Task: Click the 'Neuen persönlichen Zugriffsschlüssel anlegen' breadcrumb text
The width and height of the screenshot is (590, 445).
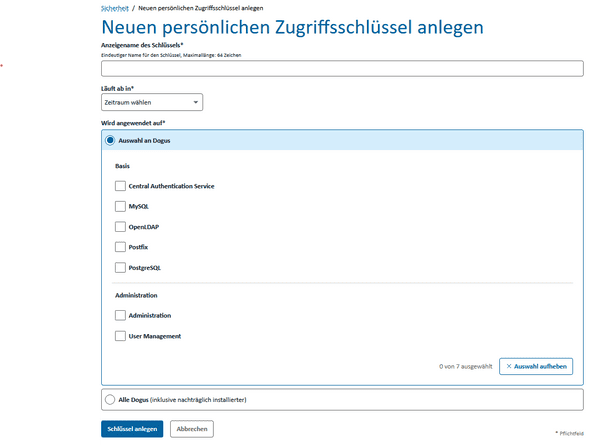Action: click(201, 8)
